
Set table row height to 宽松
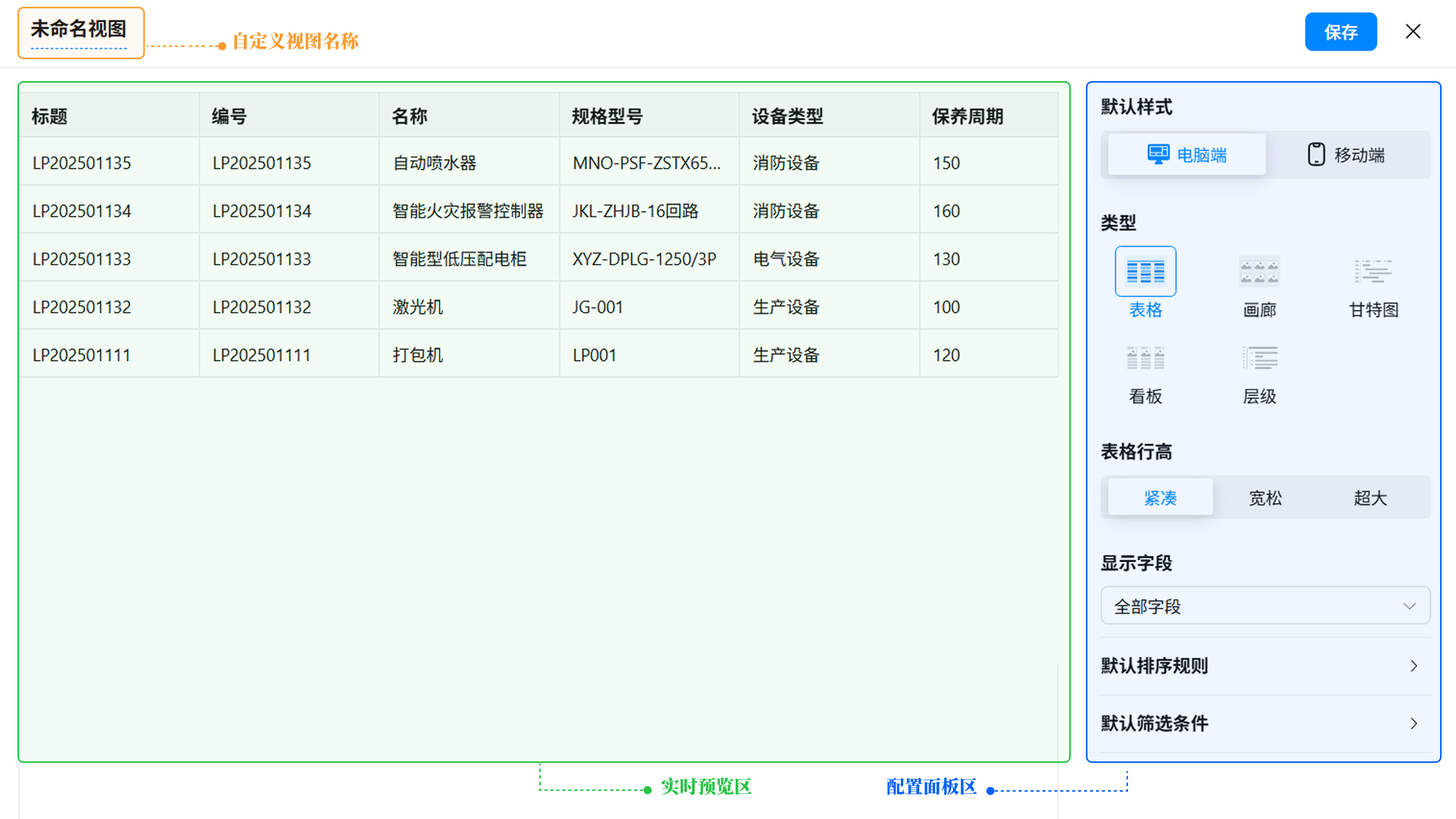tap(1265, 498)
